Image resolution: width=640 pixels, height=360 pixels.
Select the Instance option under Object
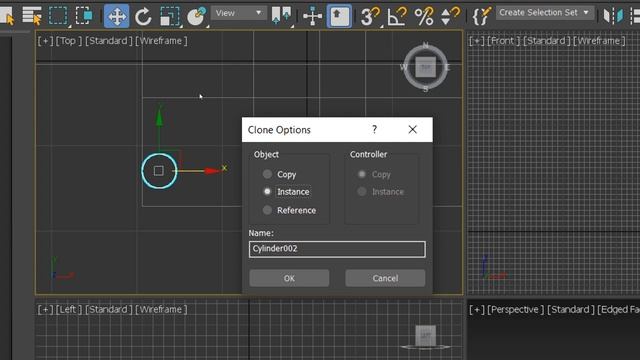pos(286,191)
